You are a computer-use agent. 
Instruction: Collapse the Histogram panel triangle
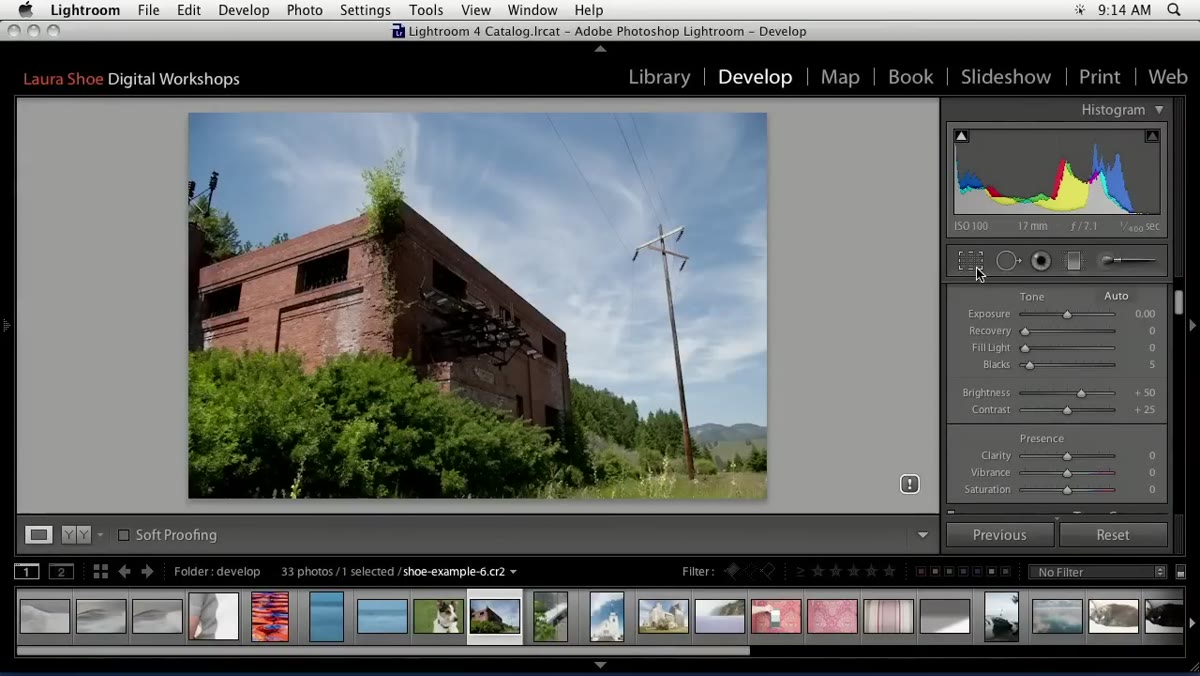pyautogui.click(x=1159, y=110)
